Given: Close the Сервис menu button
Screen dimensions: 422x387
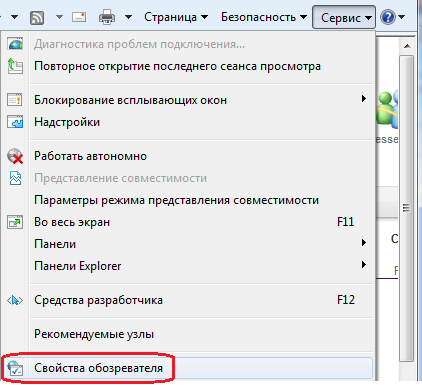Looking at the screenshot, I should click(x=344, y=17).
